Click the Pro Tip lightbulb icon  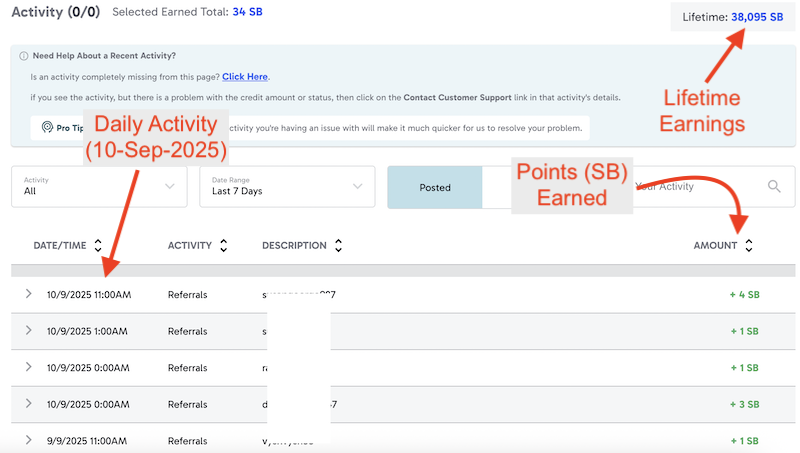click(x=47, y=127)
